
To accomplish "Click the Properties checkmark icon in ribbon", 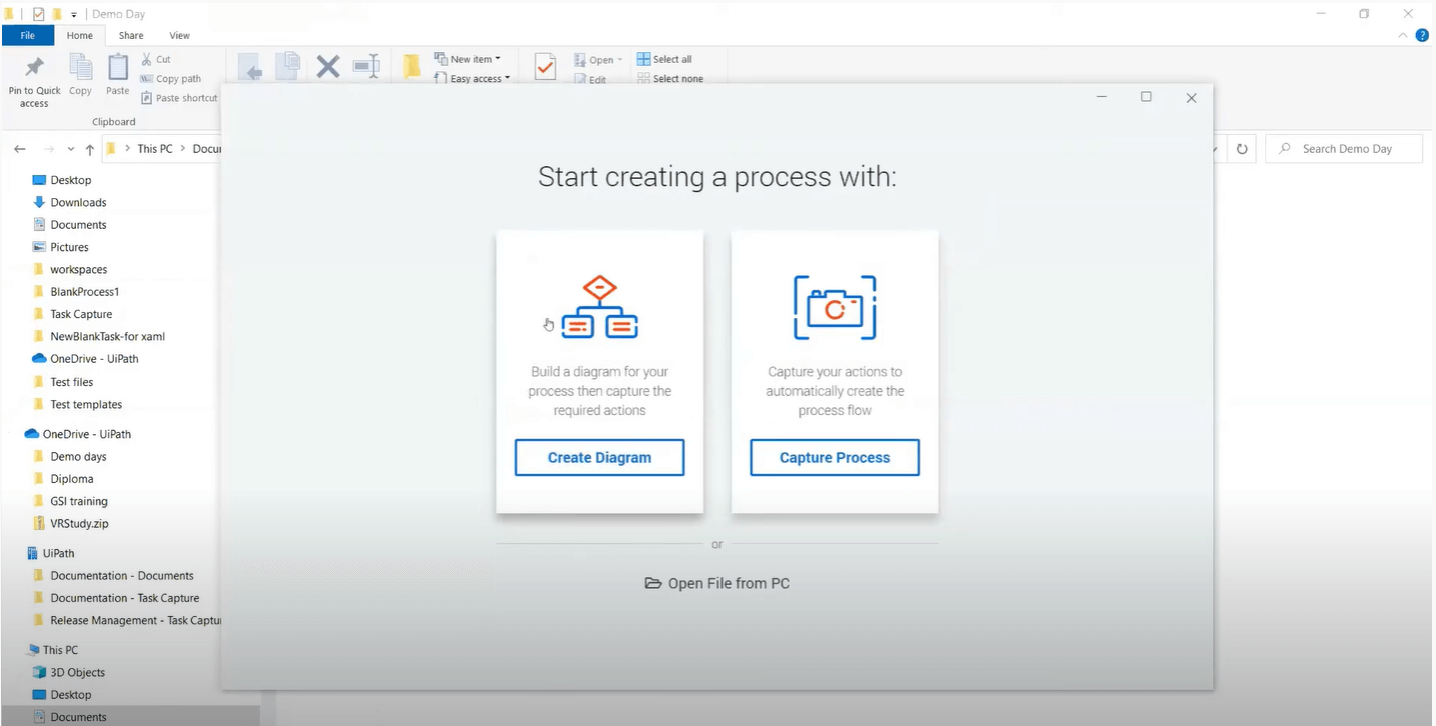I will [545, 67].
